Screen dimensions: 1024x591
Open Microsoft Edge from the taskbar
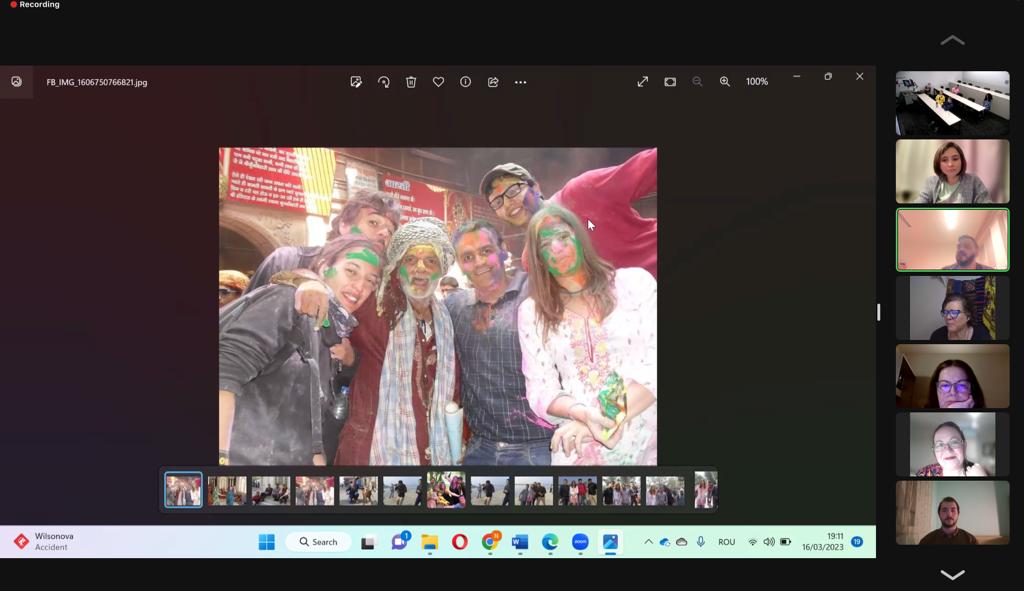[x=550, y=542]
